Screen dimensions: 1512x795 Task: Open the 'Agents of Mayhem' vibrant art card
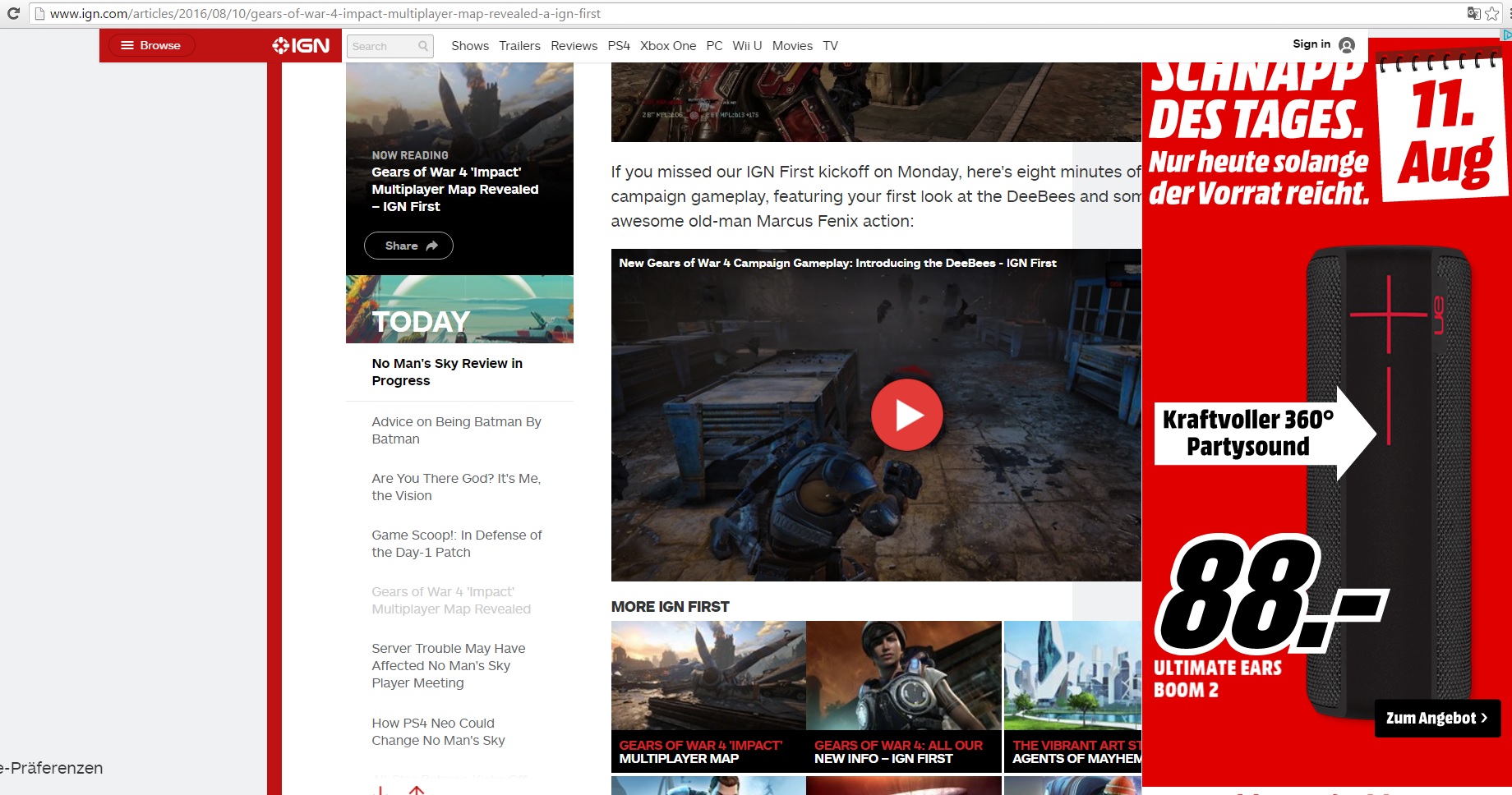pos(1073,696)
